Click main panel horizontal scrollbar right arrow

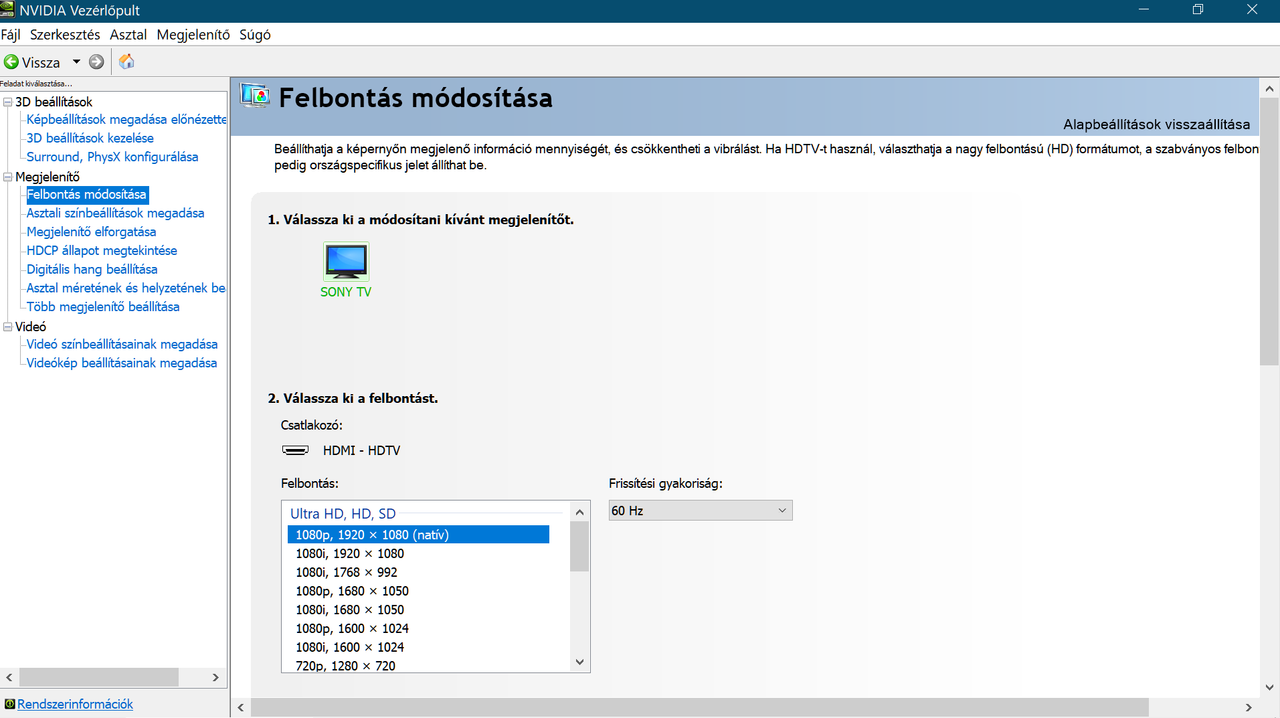tap(1249, 708)
